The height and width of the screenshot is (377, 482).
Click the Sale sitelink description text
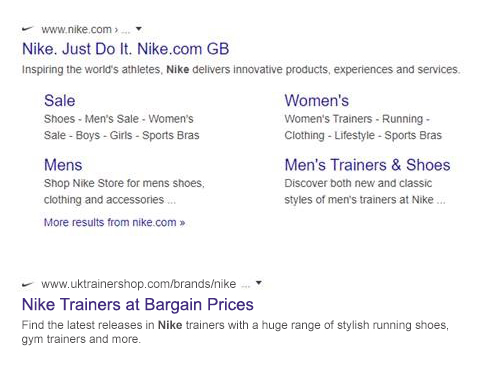[122, 127]
